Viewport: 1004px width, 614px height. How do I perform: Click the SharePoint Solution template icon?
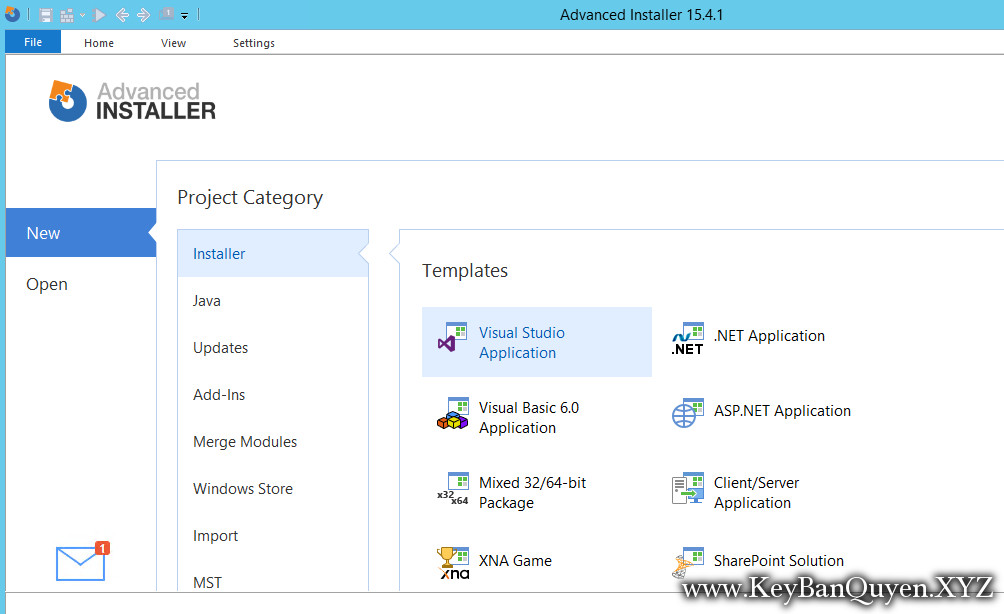click(x=688, y=563)
